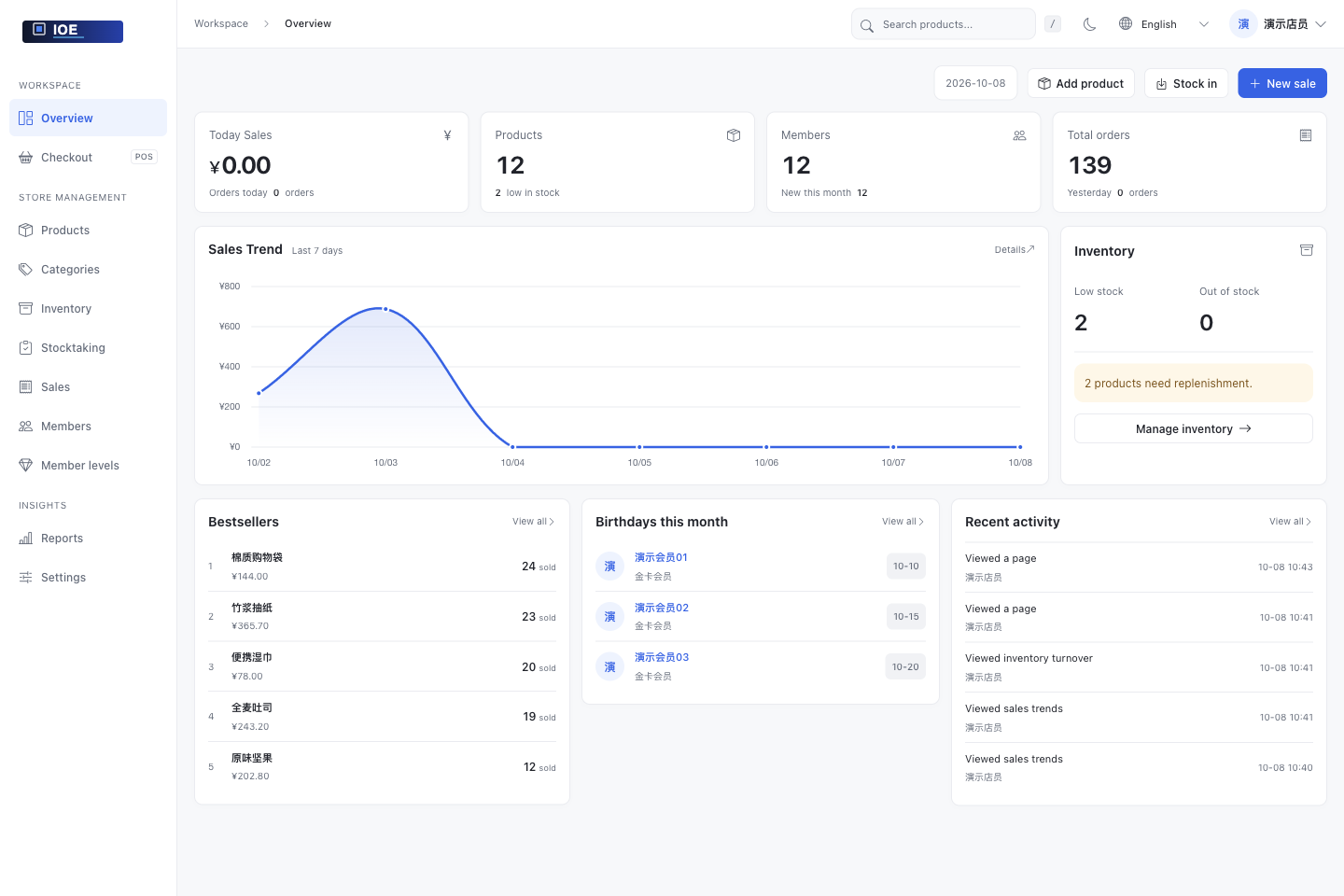The image size is (1344, 896).
Task: Focus the Search products field
Action: [943, 24]
